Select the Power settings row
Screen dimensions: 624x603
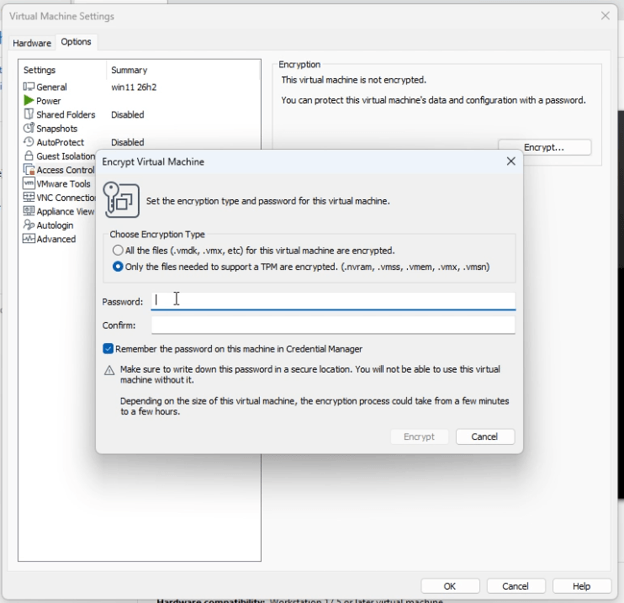tap(139, 101)
